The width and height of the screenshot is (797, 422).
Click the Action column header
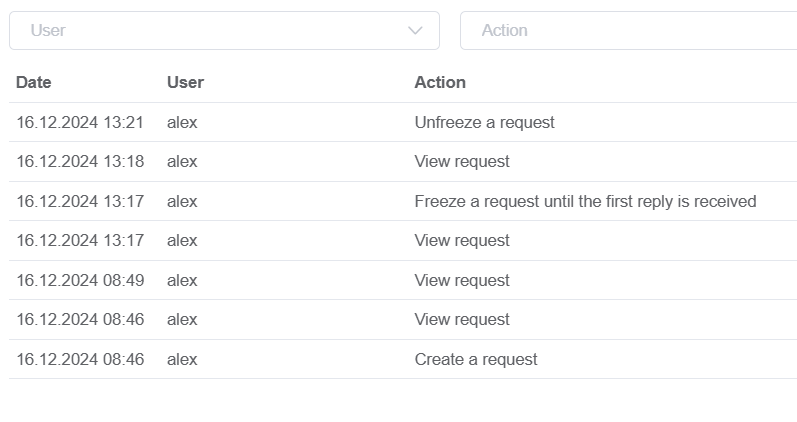(x=440, y=82)
